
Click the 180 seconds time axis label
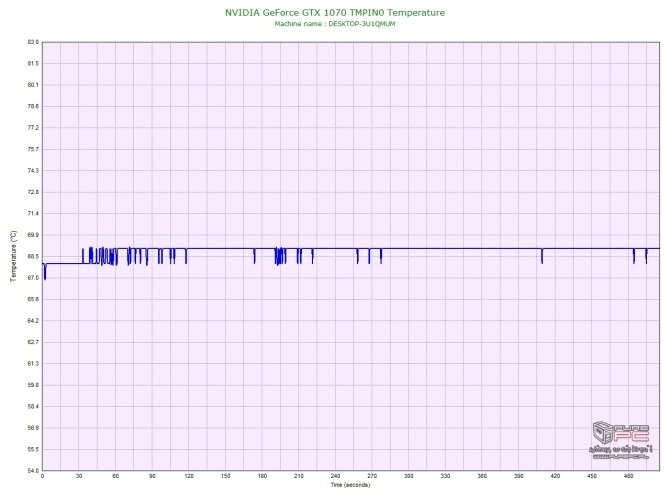click(262, 476)
